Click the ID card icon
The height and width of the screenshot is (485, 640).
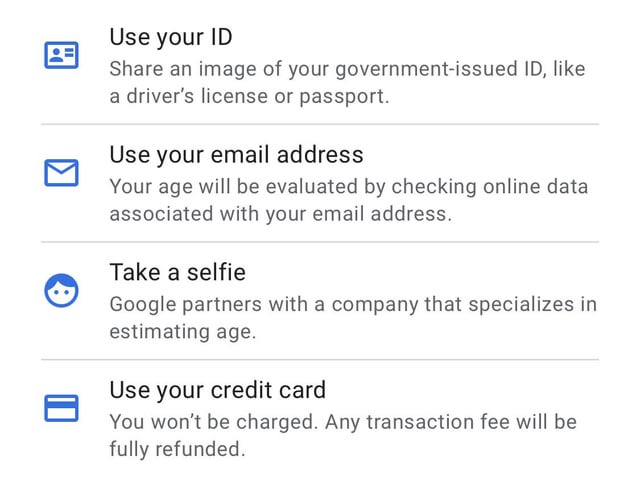(61, 55)
